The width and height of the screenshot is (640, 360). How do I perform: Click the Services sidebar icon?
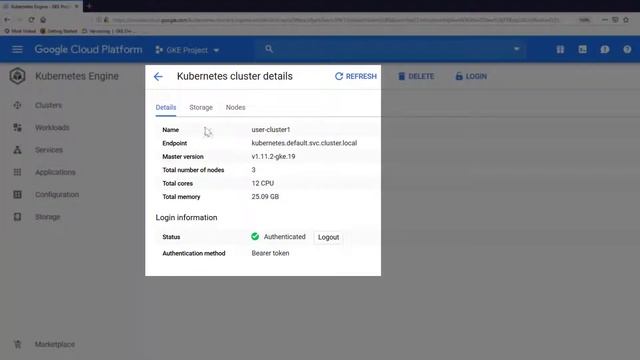(17, 150)
